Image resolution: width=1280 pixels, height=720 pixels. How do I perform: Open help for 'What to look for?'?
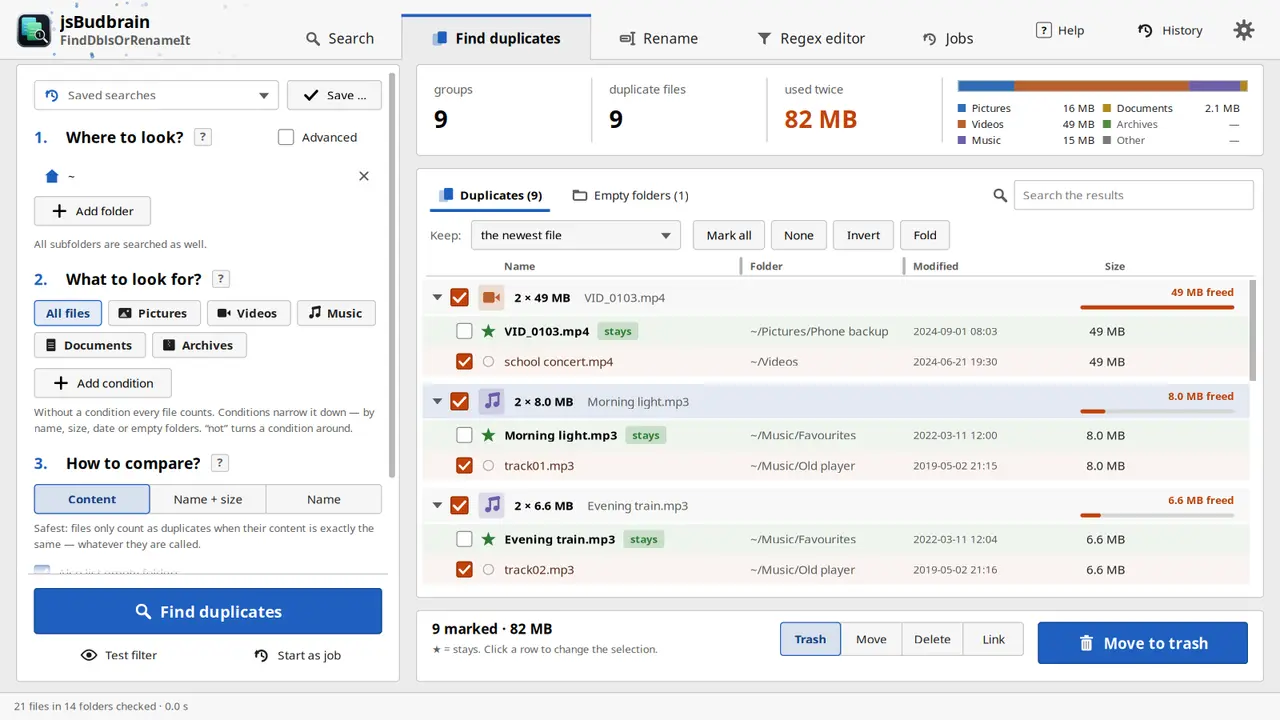point(221,279)
